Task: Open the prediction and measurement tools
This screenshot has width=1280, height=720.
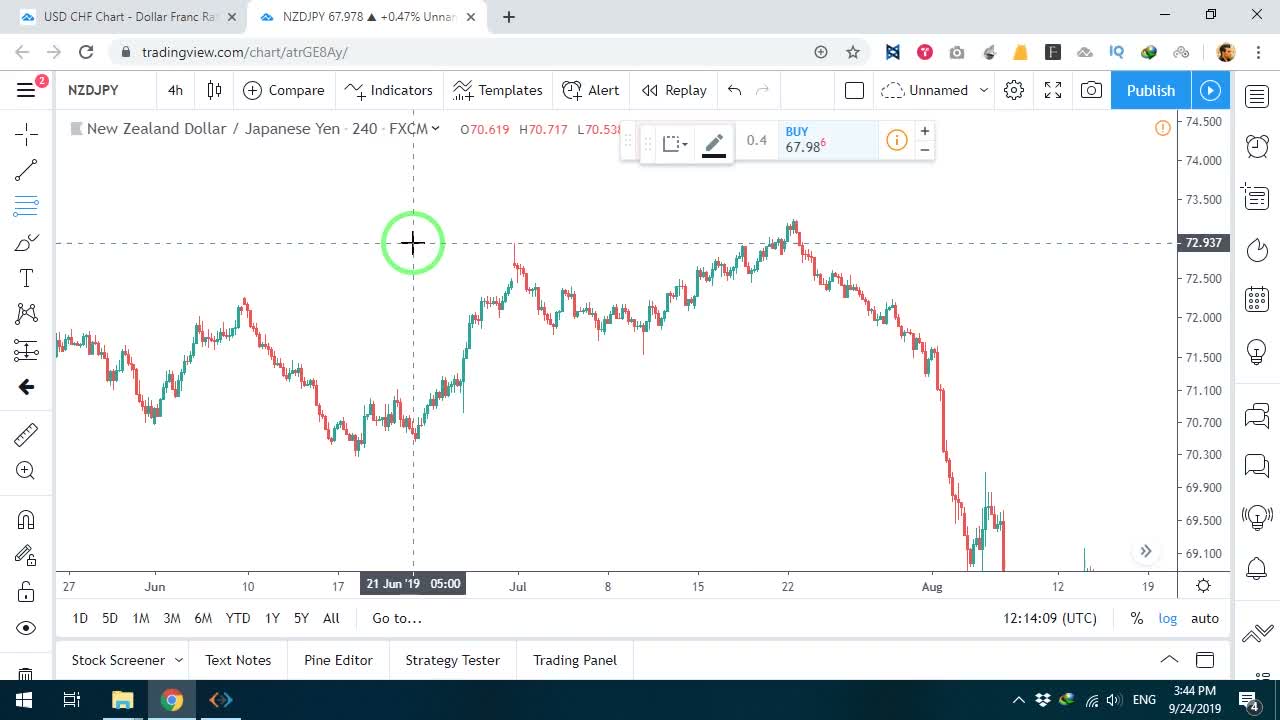Action: [26, 350]
